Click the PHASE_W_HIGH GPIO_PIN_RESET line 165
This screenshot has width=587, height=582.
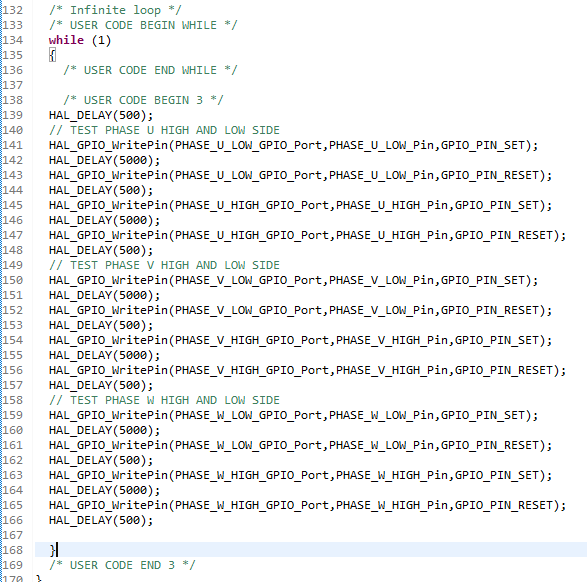click(x=308, y=505)
